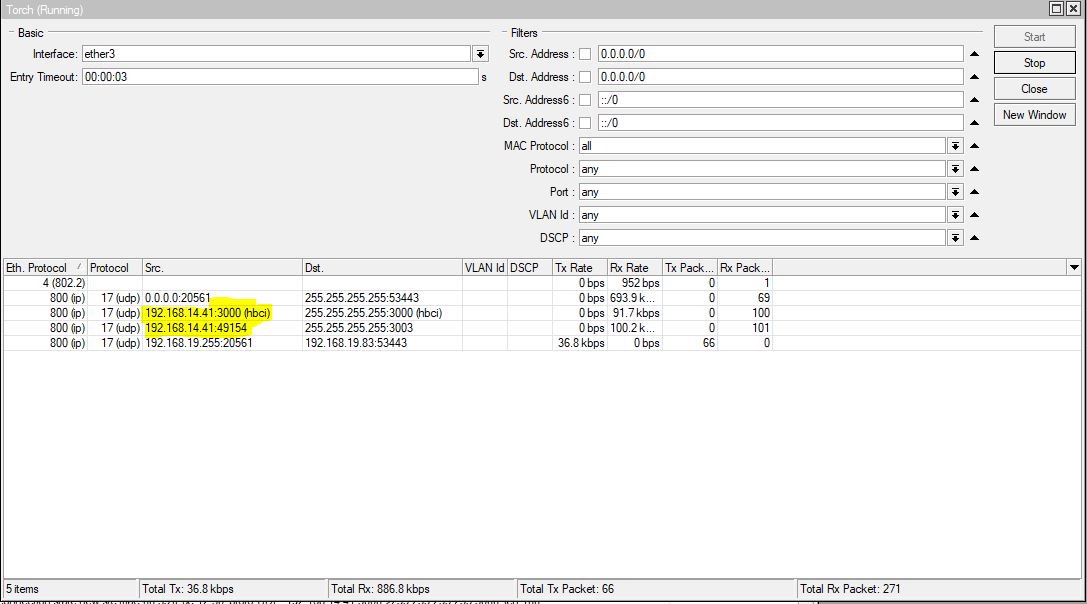Select destination 192.168.19.83:53443
This screenshot has height=604, width=1087.
coord(382,343)
